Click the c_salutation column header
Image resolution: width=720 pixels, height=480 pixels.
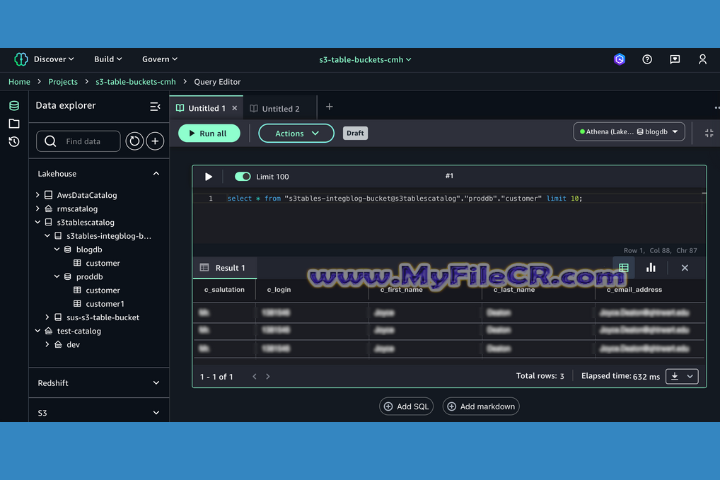224,289
